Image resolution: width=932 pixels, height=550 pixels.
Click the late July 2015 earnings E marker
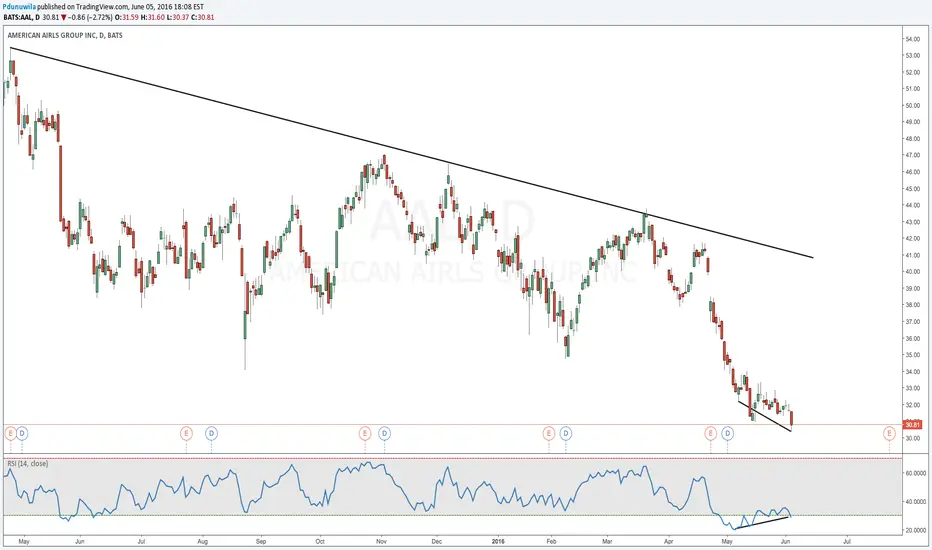tap(186, 433)
